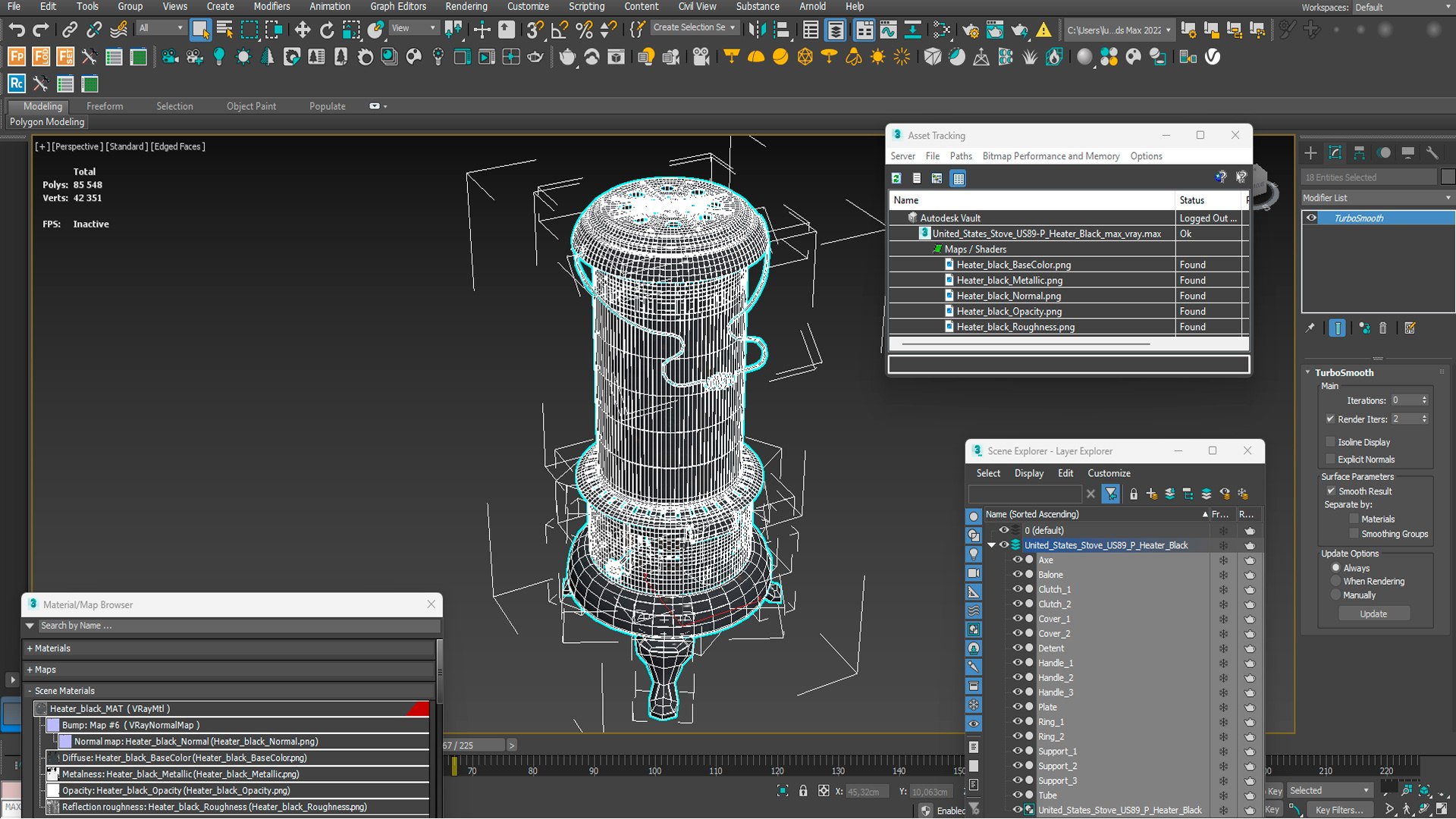Image resolution: width=1456 pixels, height=819 pixels.
Task: Toggle the Smooth Result checkbox
Action: (x=1331, y=491)
